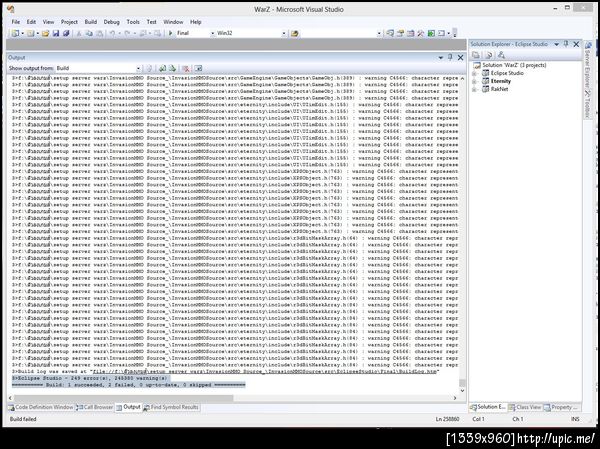Click the Toolbox wrench icon in toolbar

[421, 33]
